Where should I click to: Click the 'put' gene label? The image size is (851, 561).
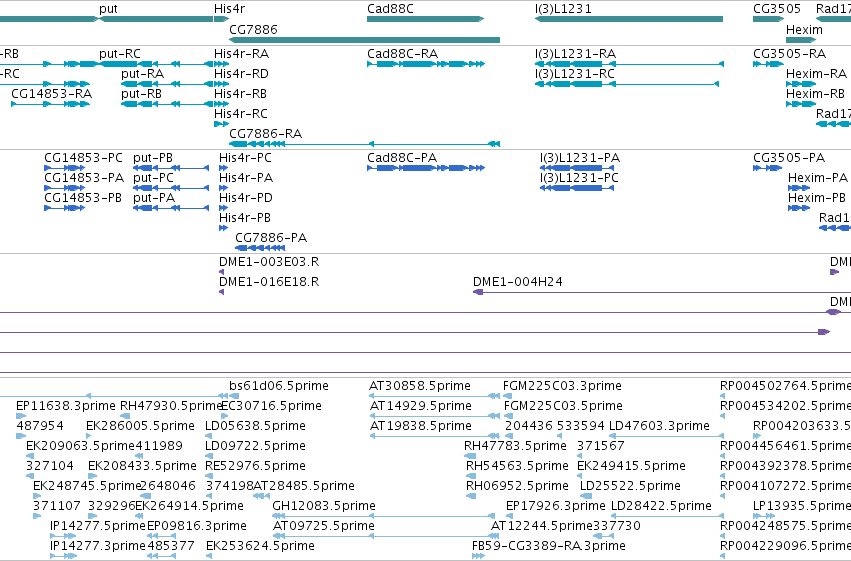108,9
